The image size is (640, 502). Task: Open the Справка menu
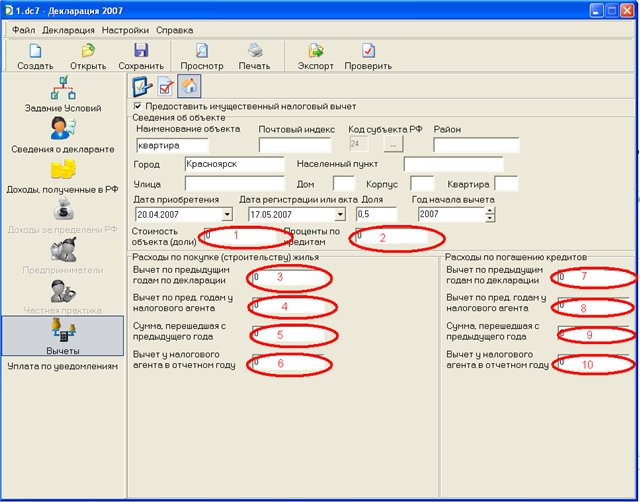point(175,30)
